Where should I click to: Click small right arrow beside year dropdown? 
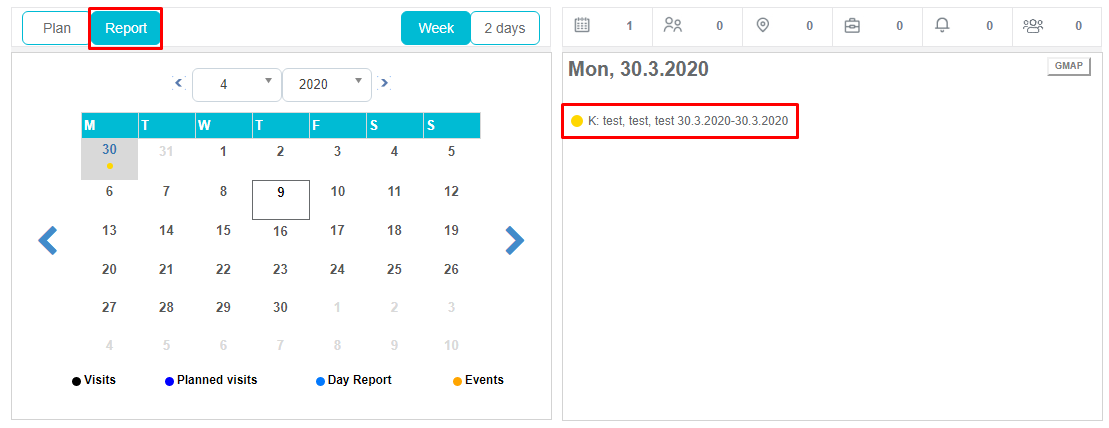(384, 84)
